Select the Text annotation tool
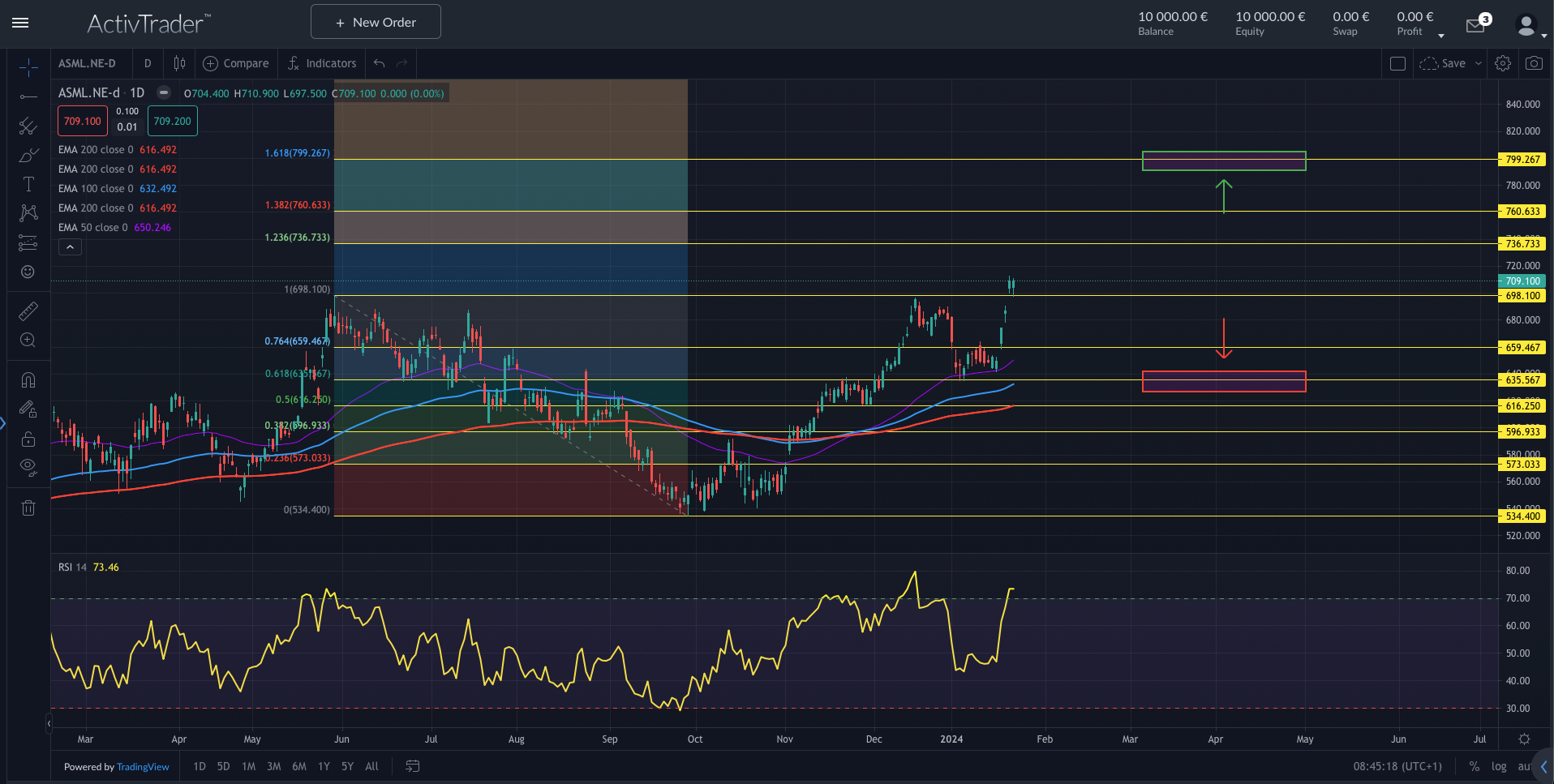Screen dimensions: 1554x784 pos(28,184)
